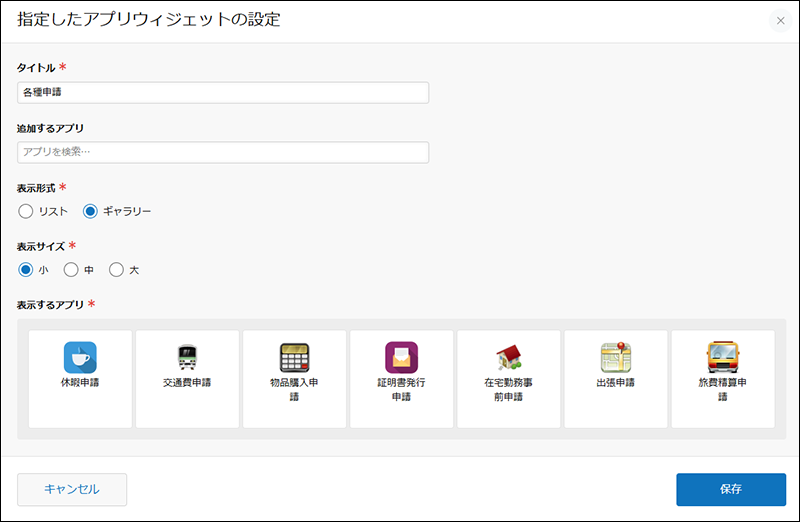
Task: Close the widget settings dialog with X
Action: pyautogui.click(x=780, y=21)
